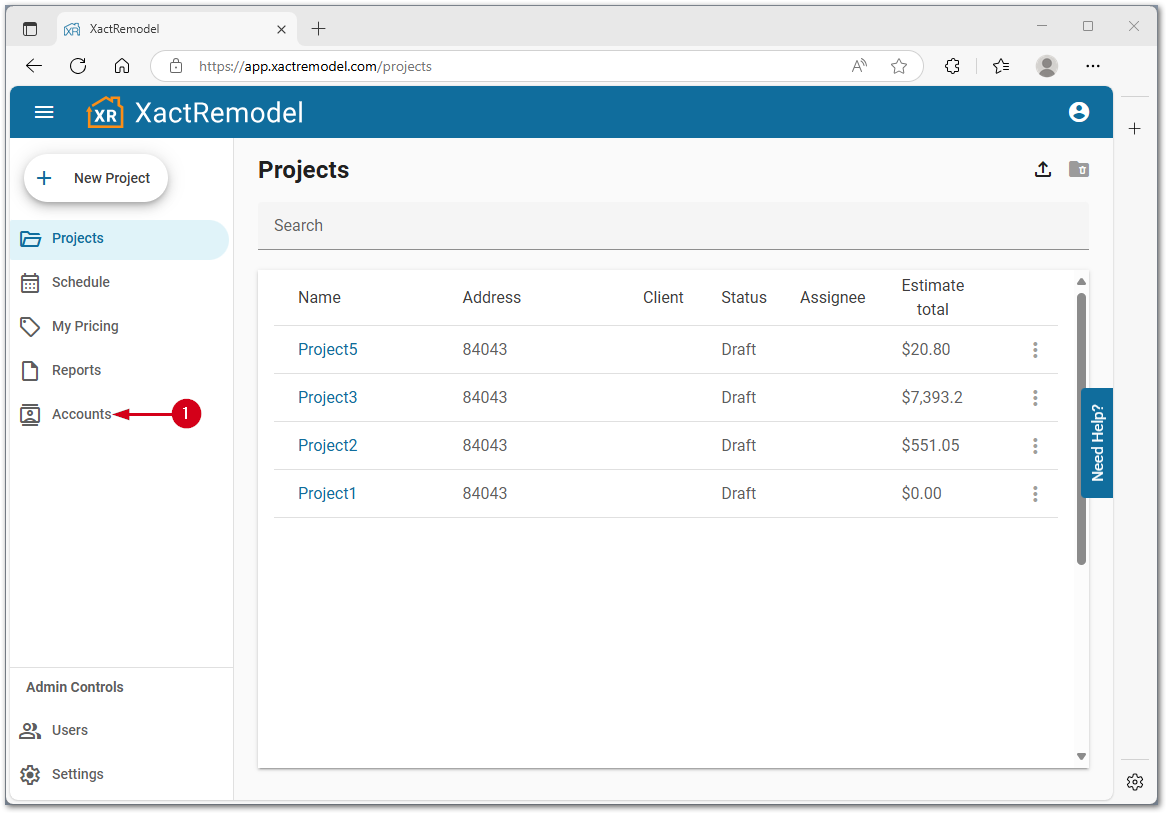Screen dimensions: 1167x814
Task: Click the 84043 address of Project3
Action: point(485,398)
